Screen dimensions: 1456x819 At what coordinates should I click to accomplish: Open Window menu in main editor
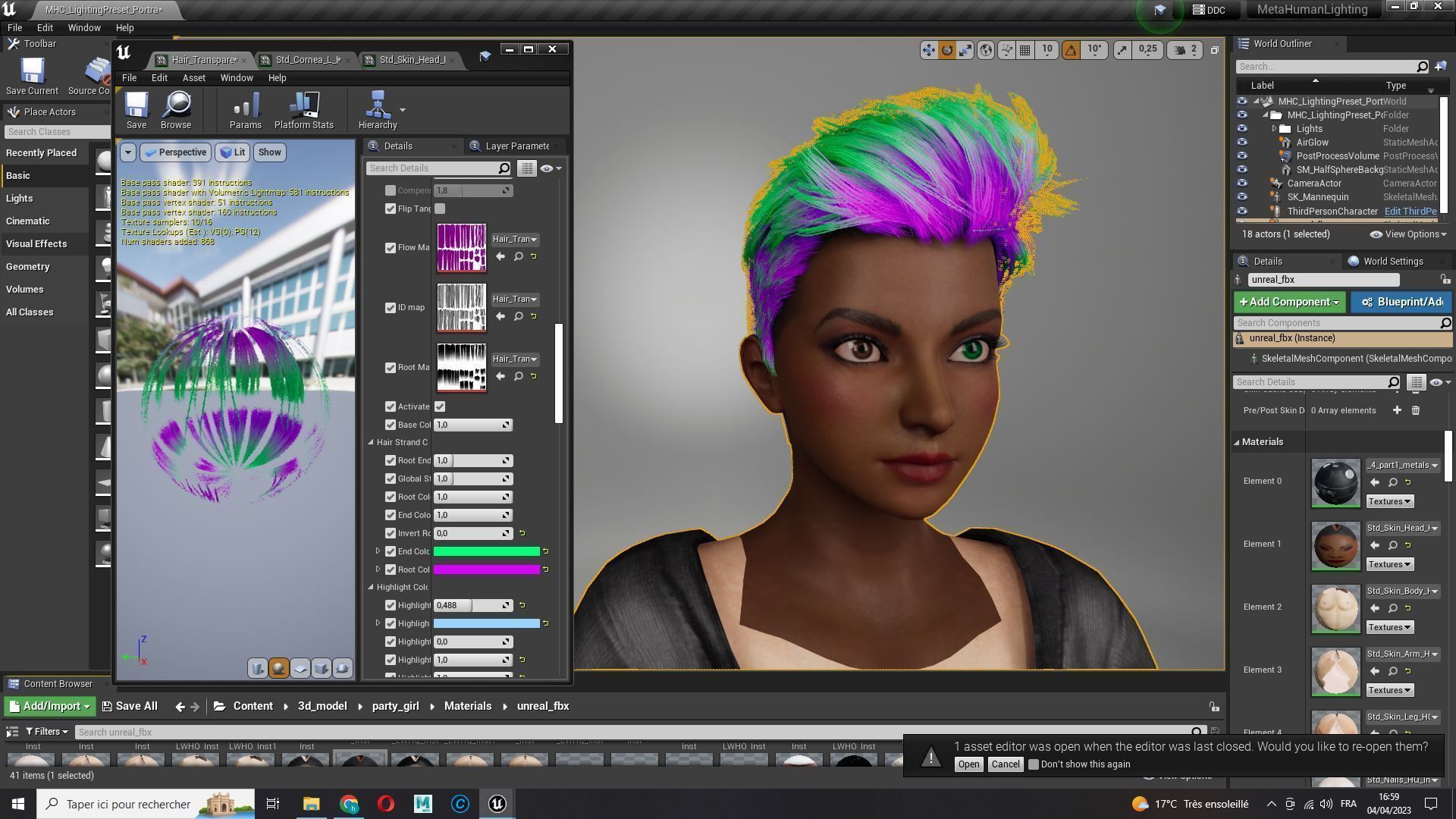[x=84, y=28]
